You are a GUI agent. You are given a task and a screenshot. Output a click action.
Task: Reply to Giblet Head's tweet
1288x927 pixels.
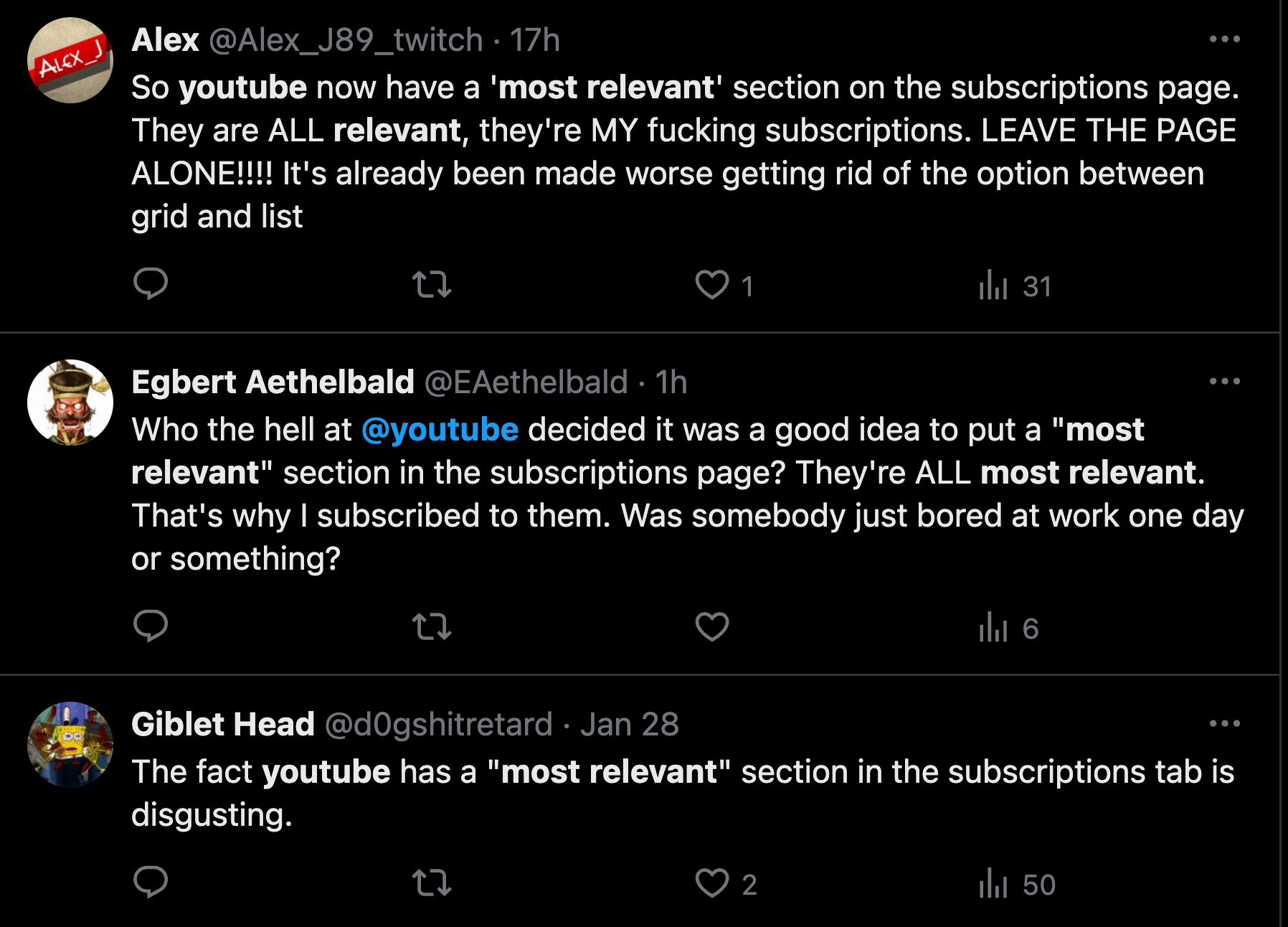pyautogui.click(x=151, y=883)
